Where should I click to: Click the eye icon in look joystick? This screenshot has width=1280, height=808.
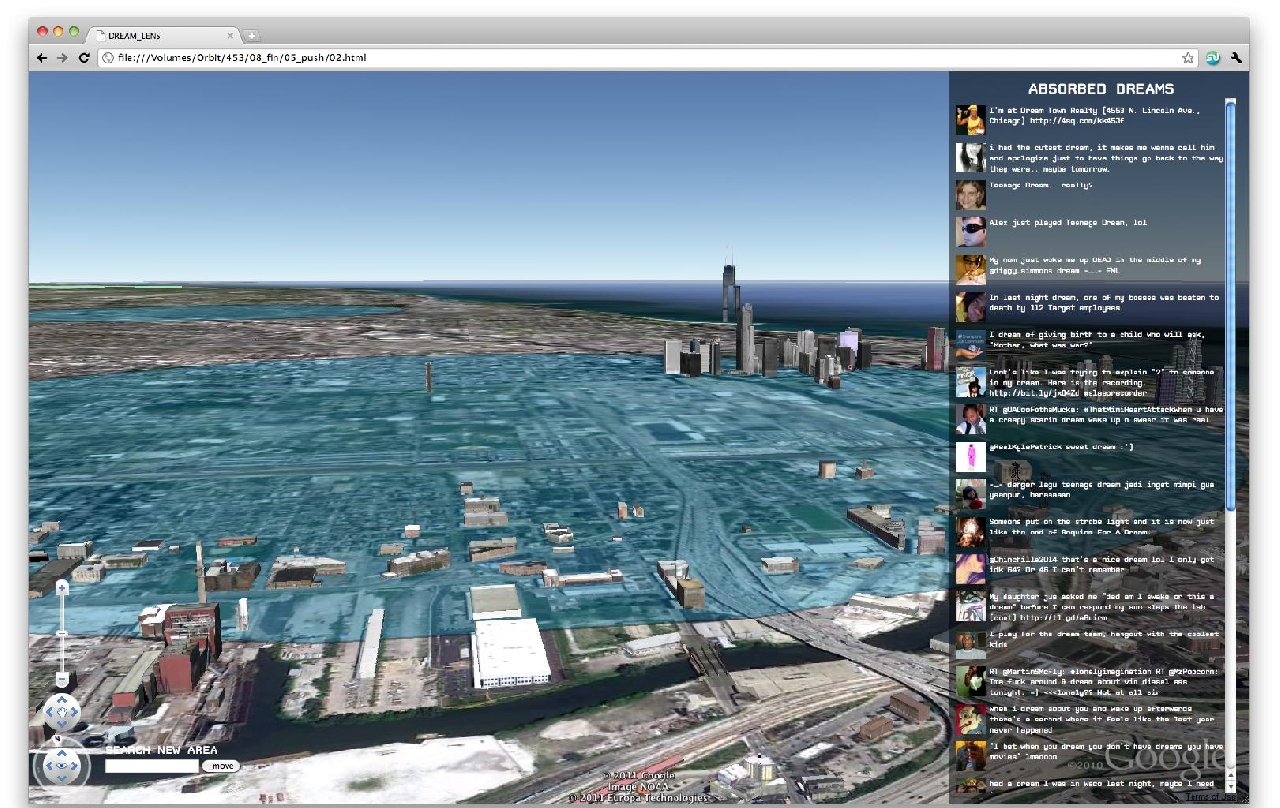pos(62,767)
